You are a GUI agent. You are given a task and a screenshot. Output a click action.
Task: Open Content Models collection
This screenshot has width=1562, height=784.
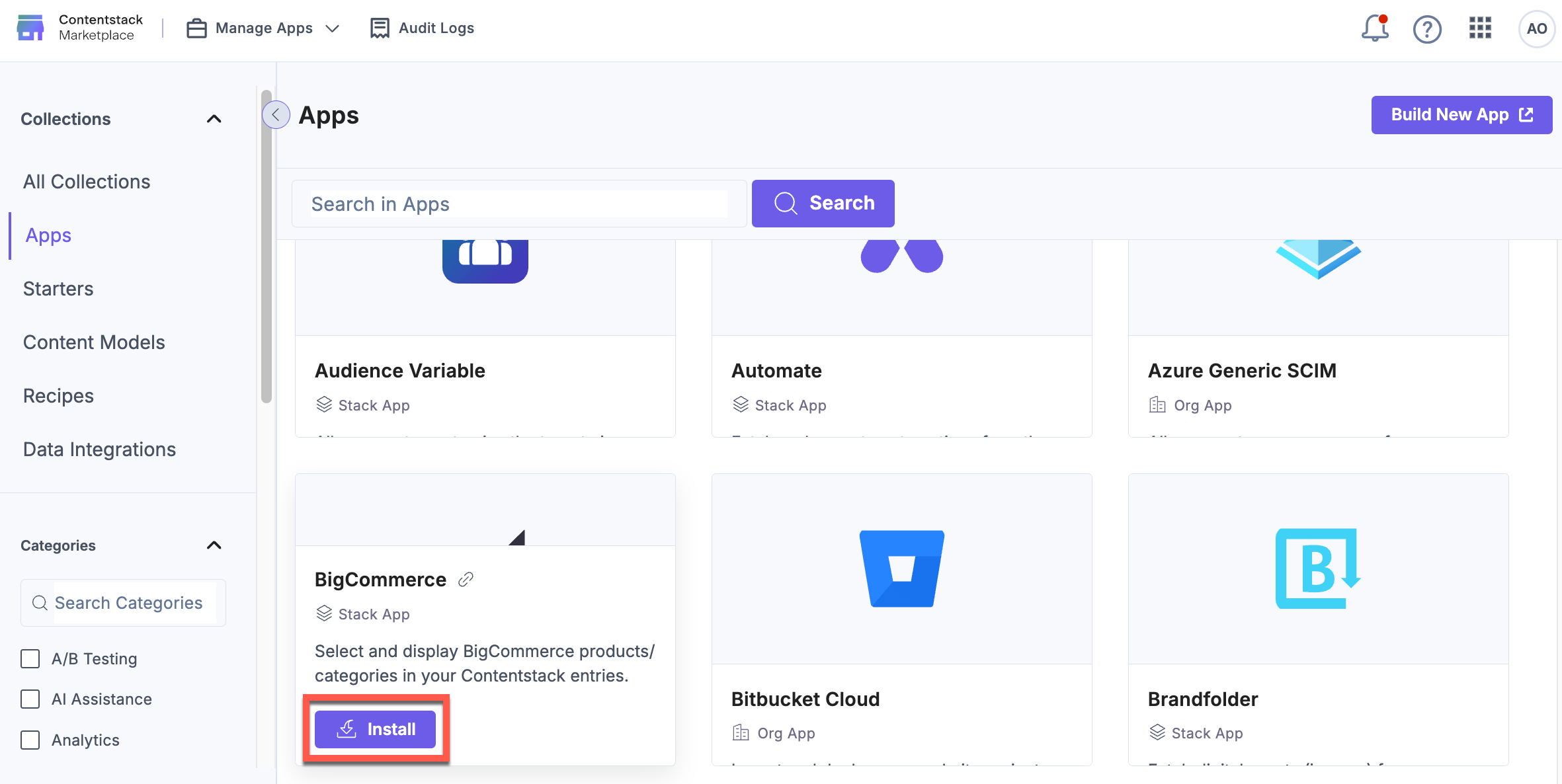(x=94, y=342)
